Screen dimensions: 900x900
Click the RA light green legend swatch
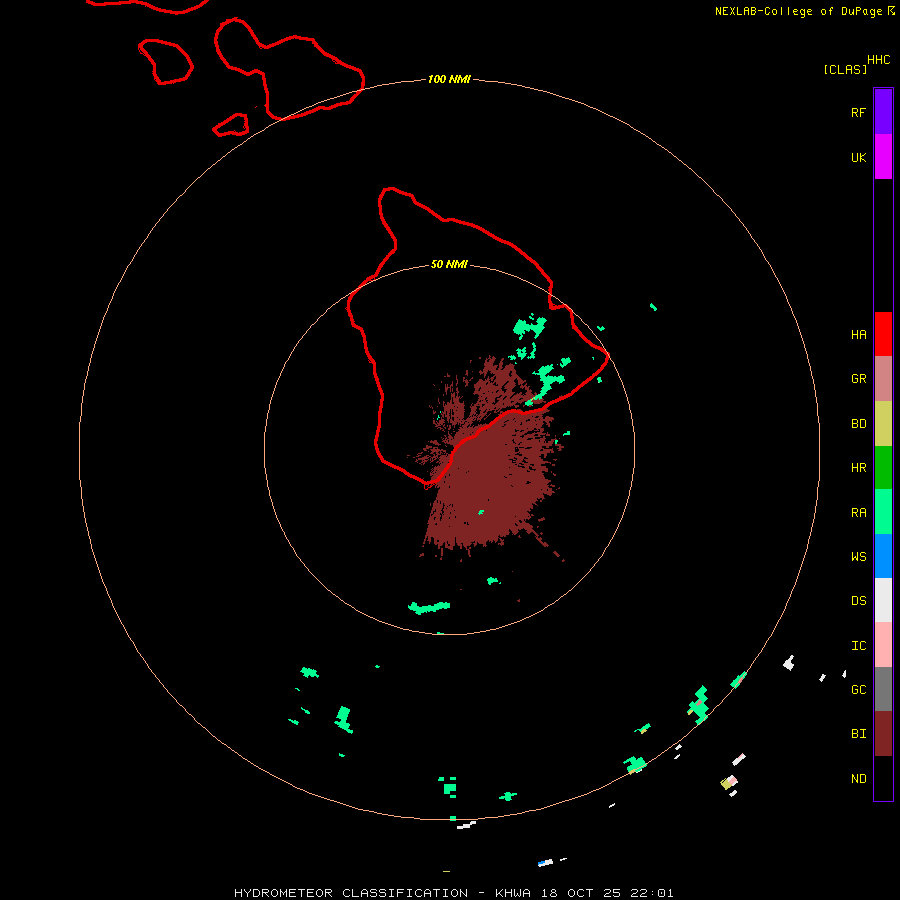point(883,512)
